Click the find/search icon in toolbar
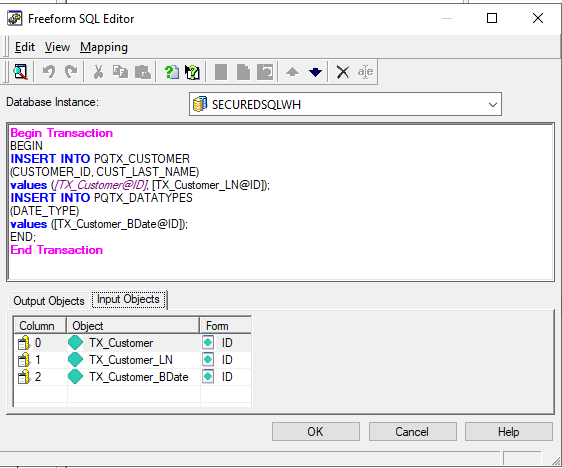 point(20,72)
